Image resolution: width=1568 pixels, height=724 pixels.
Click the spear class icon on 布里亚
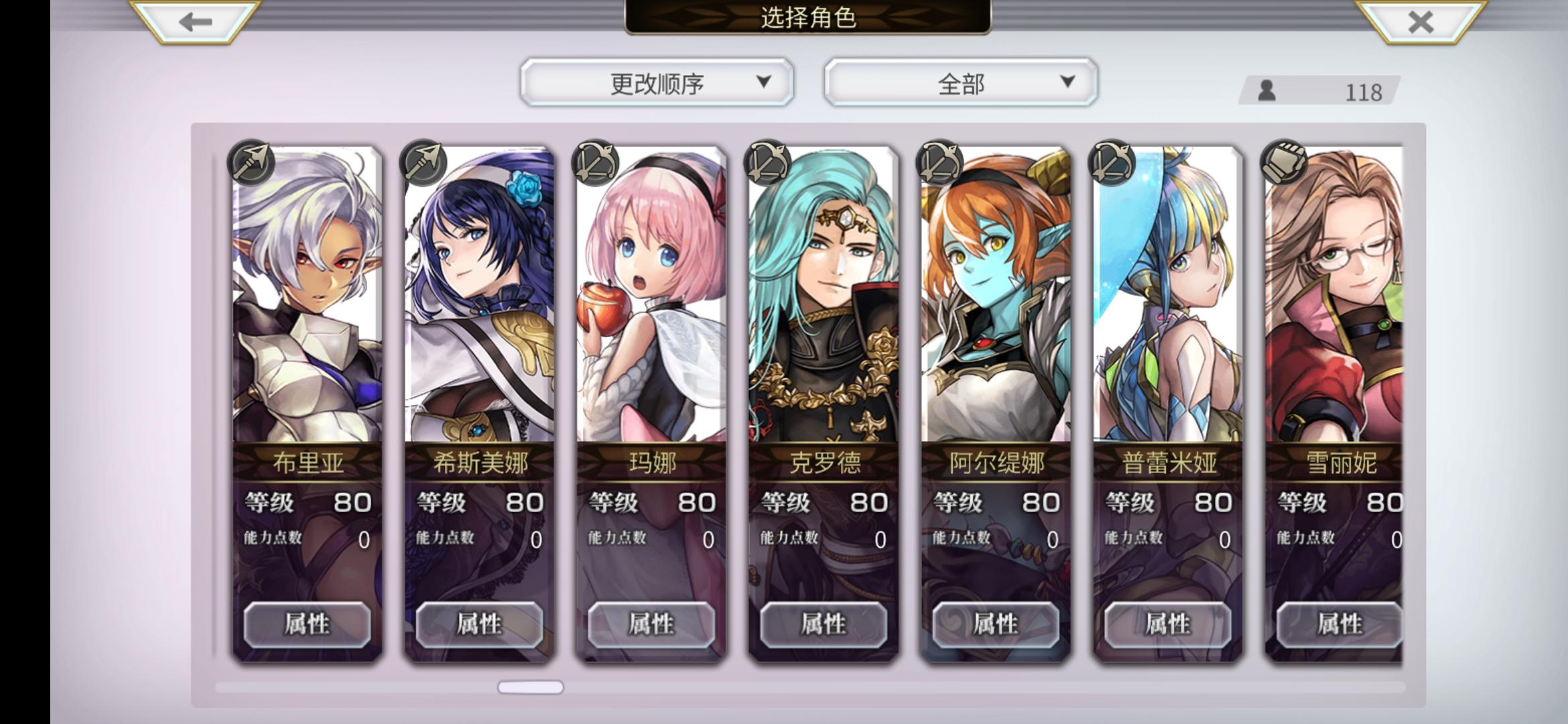[x=251, y=162]
